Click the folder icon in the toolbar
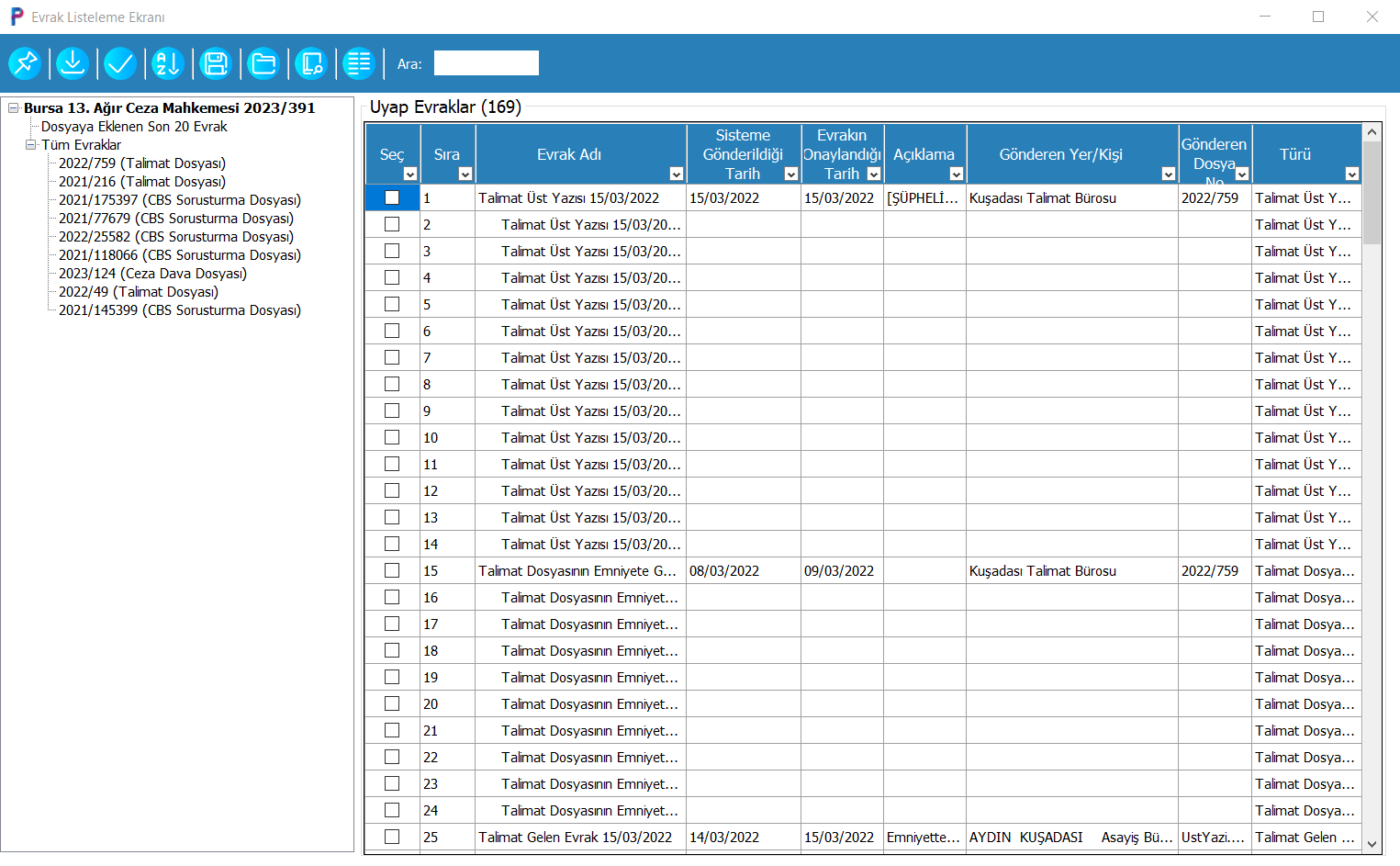The height and width of the screenshot is (866, 1400). (263, 63)
